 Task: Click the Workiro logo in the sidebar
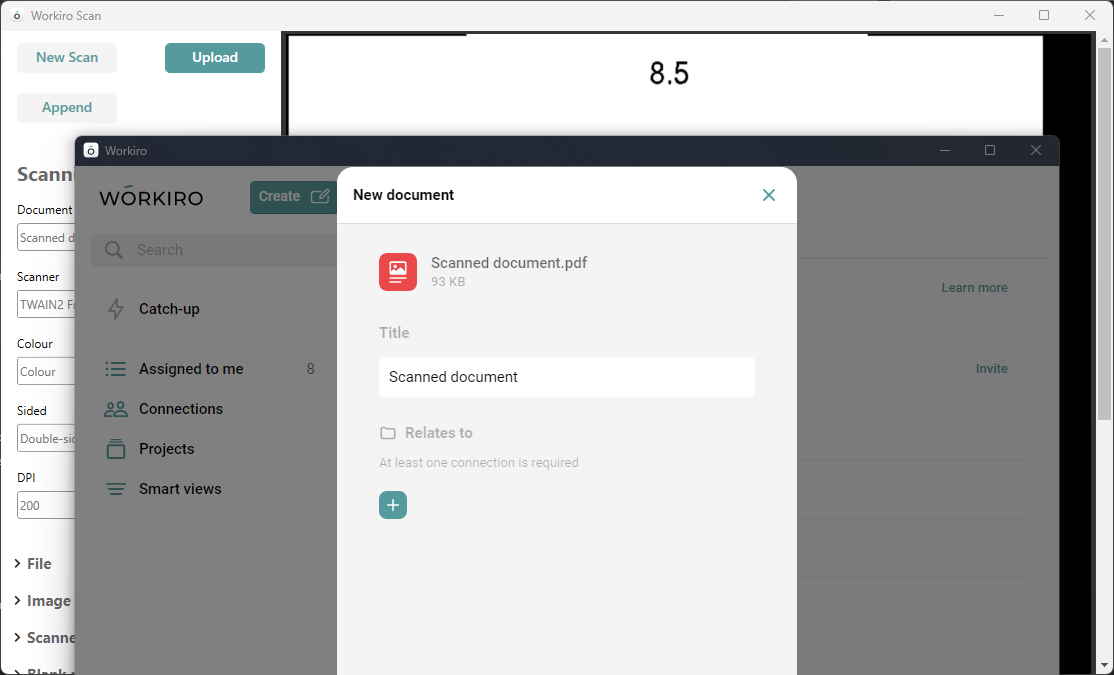click(x=151, y=197)
